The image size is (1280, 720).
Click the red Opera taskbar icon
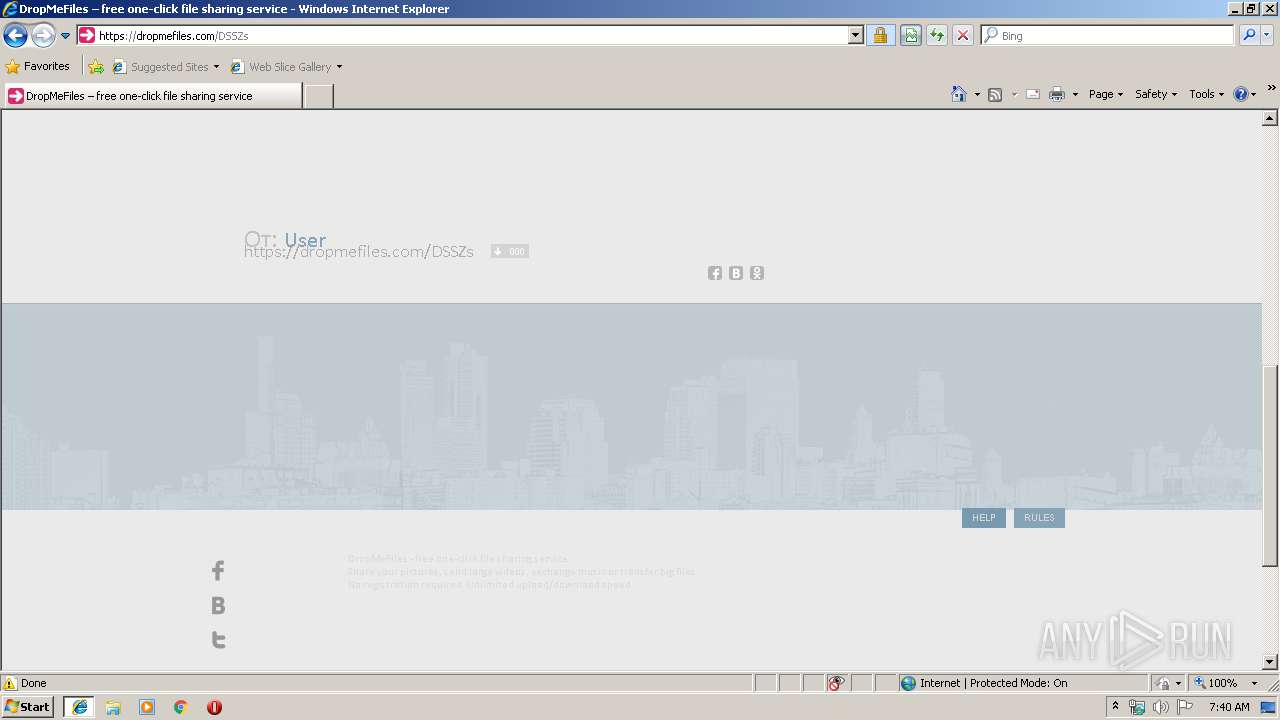coord(214,707)
